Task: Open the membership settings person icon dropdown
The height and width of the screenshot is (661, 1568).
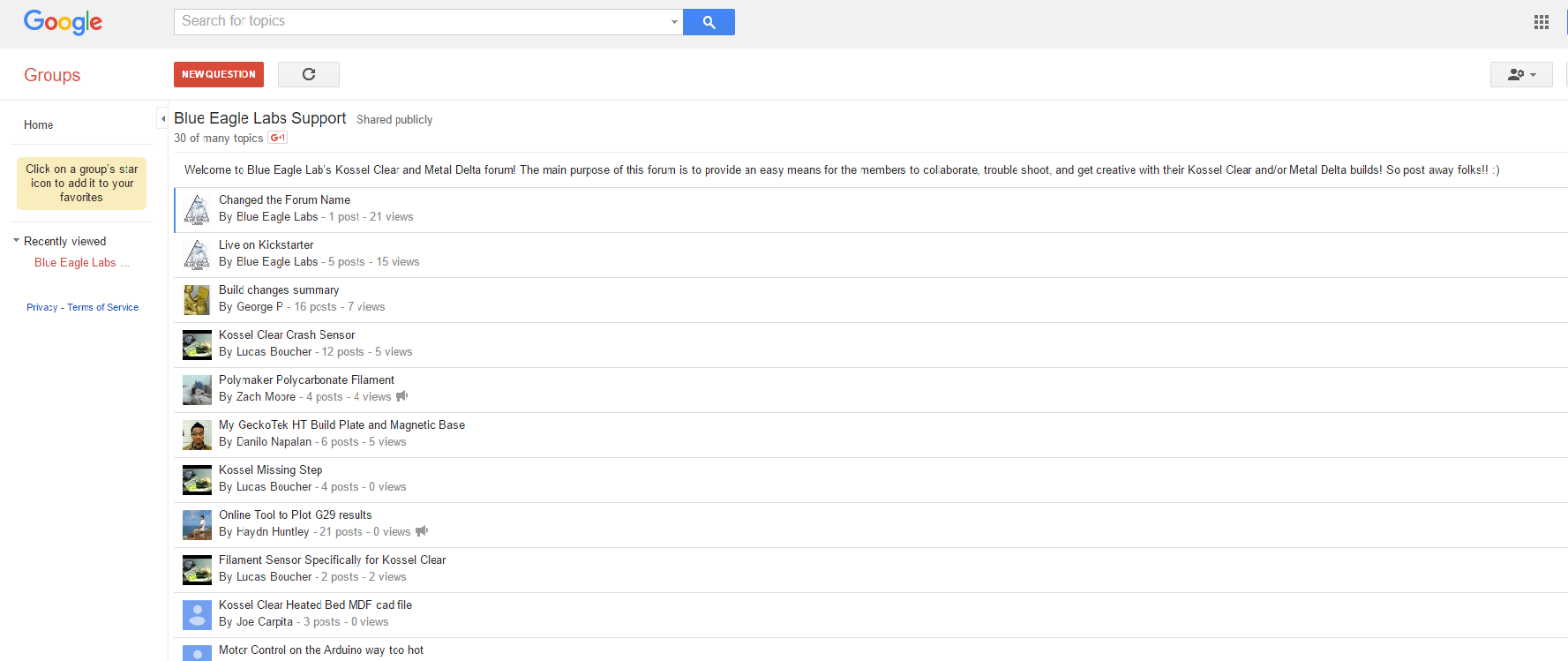Action: [1521, 74]
